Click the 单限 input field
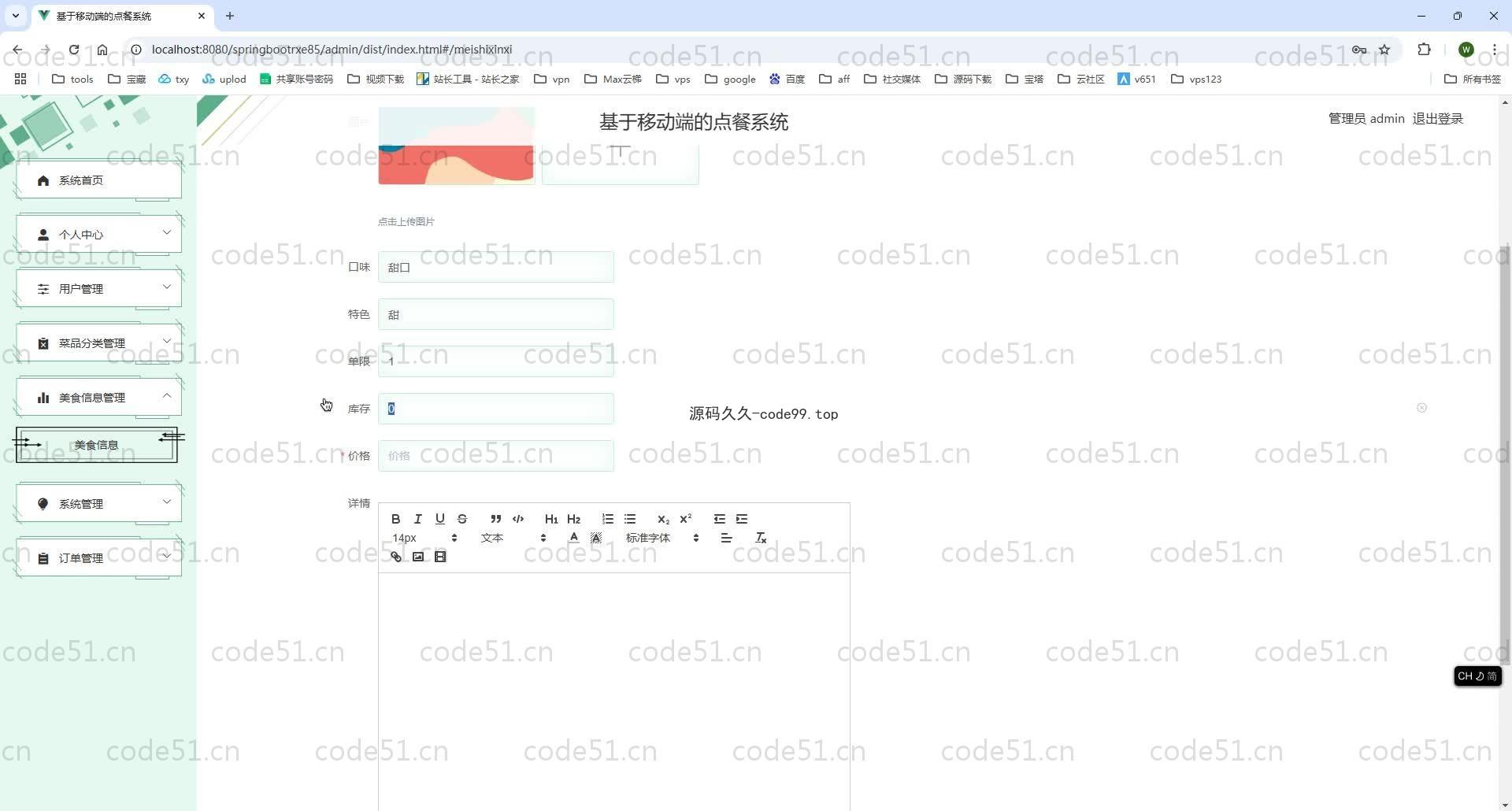 [x=496, y=361]
